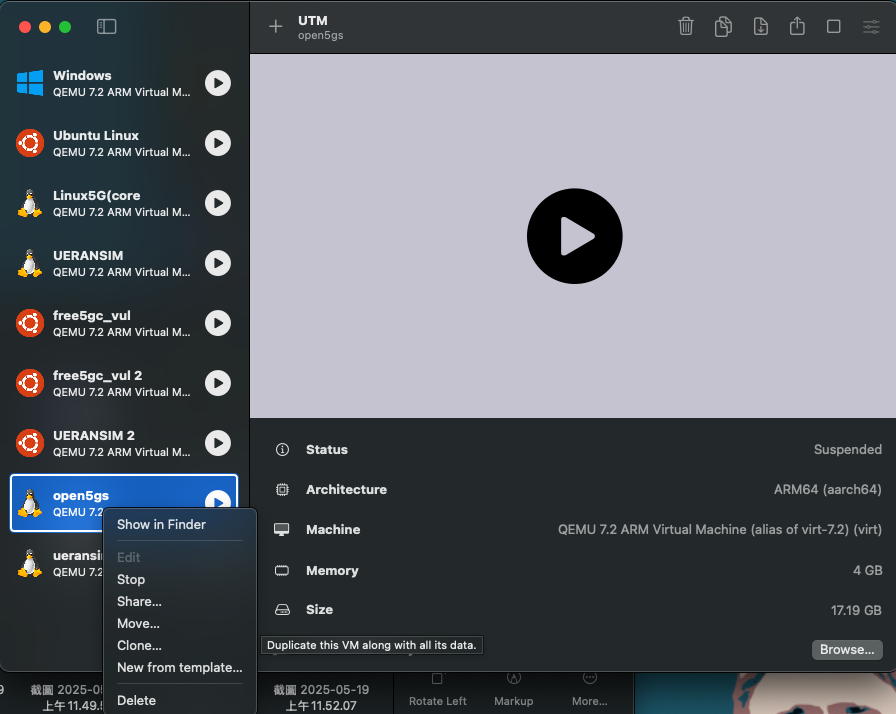
Task: Click the open5gs row play button
Action: pyautogui.click(x=218, y=500)
